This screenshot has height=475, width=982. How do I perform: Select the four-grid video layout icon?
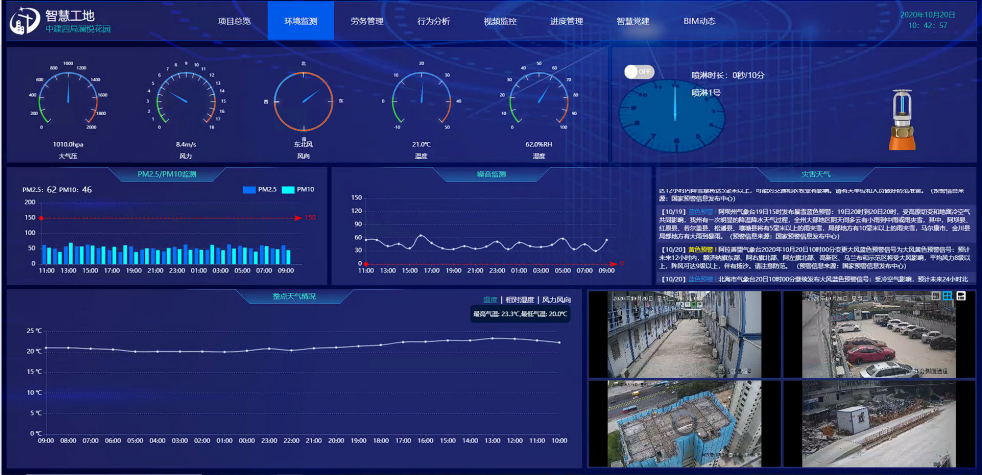(x=948, y=296)
